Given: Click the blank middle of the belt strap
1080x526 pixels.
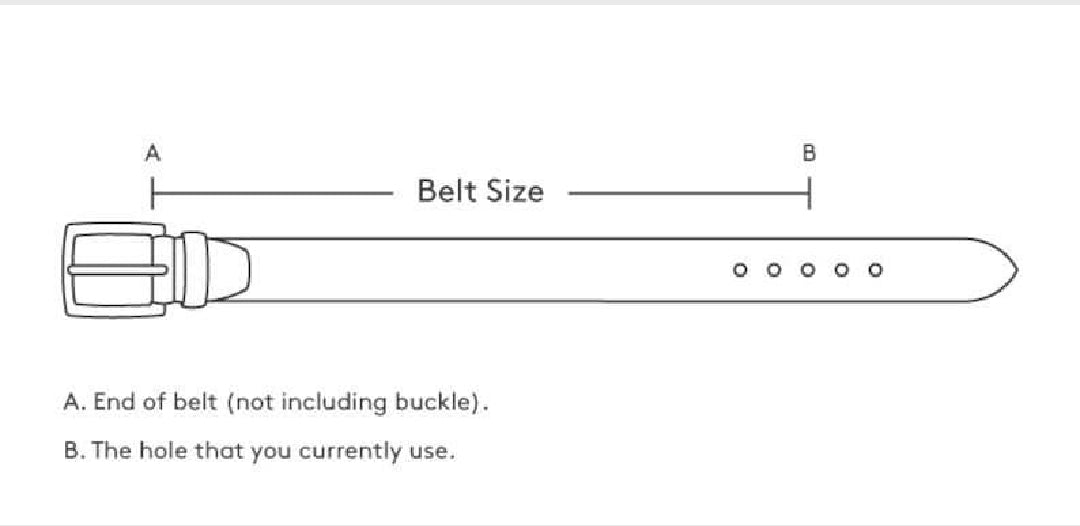Looking at the screenshot, I should pos(480,270).
